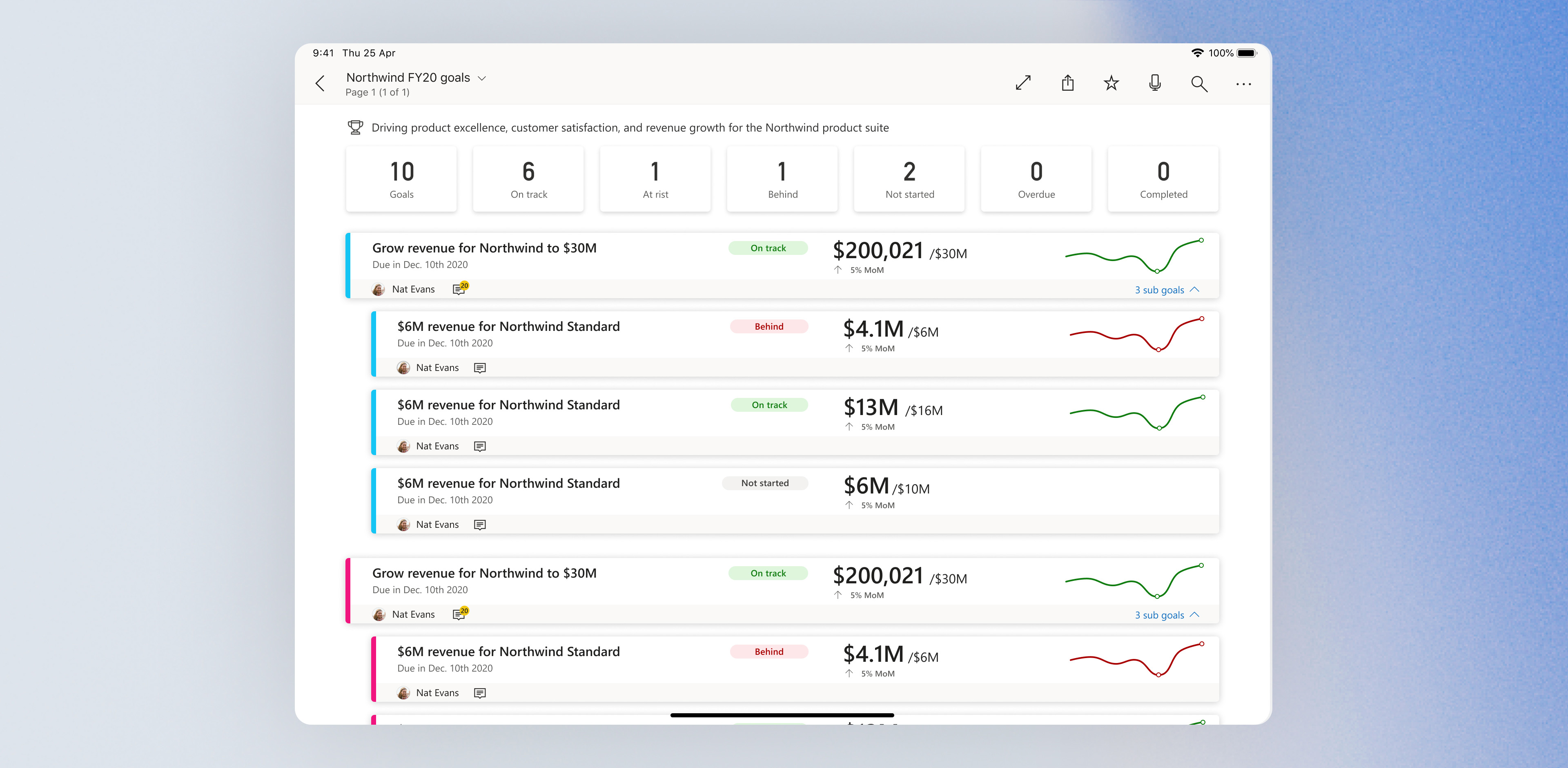Favorite this report with star icon
This screenshot has width=1568, height=768.
pos(1111,83)
